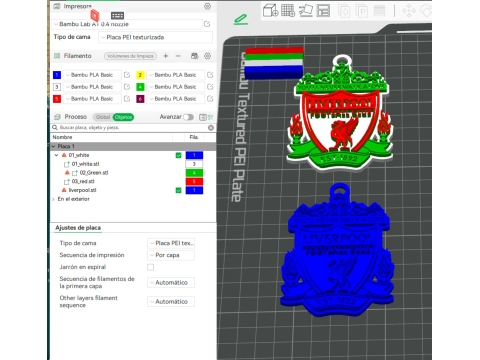Viewport: 480px width, 360px height.
Task: Open filament settings gear icon
Action: pos(207,56)
